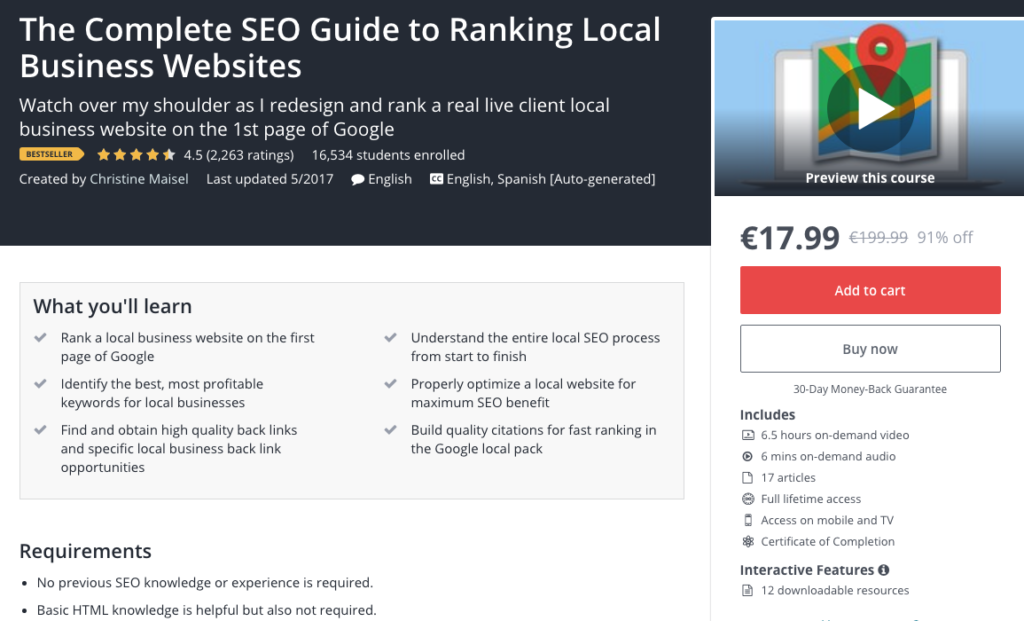Click the Requirements heading
Screen dimensions: 1024x621
click(86, 551)
